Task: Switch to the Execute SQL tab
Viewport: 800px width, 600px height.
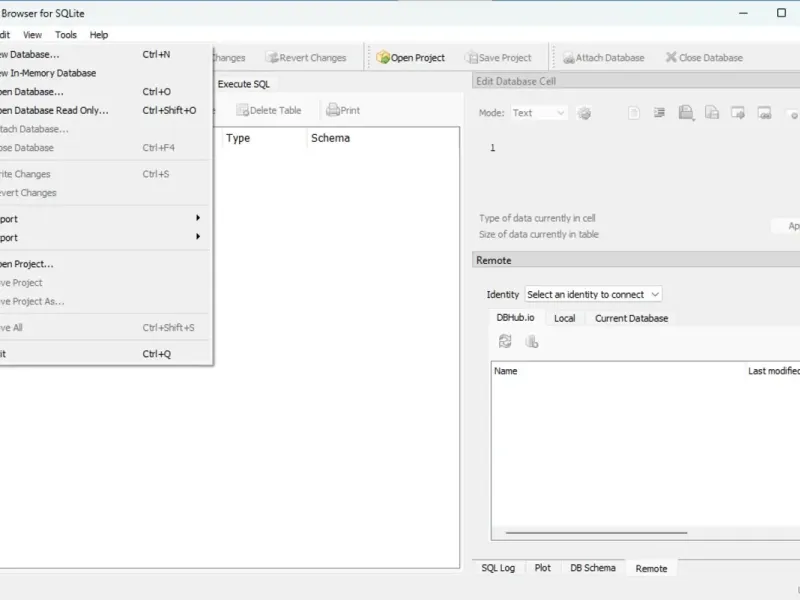Action: (243, 84)
